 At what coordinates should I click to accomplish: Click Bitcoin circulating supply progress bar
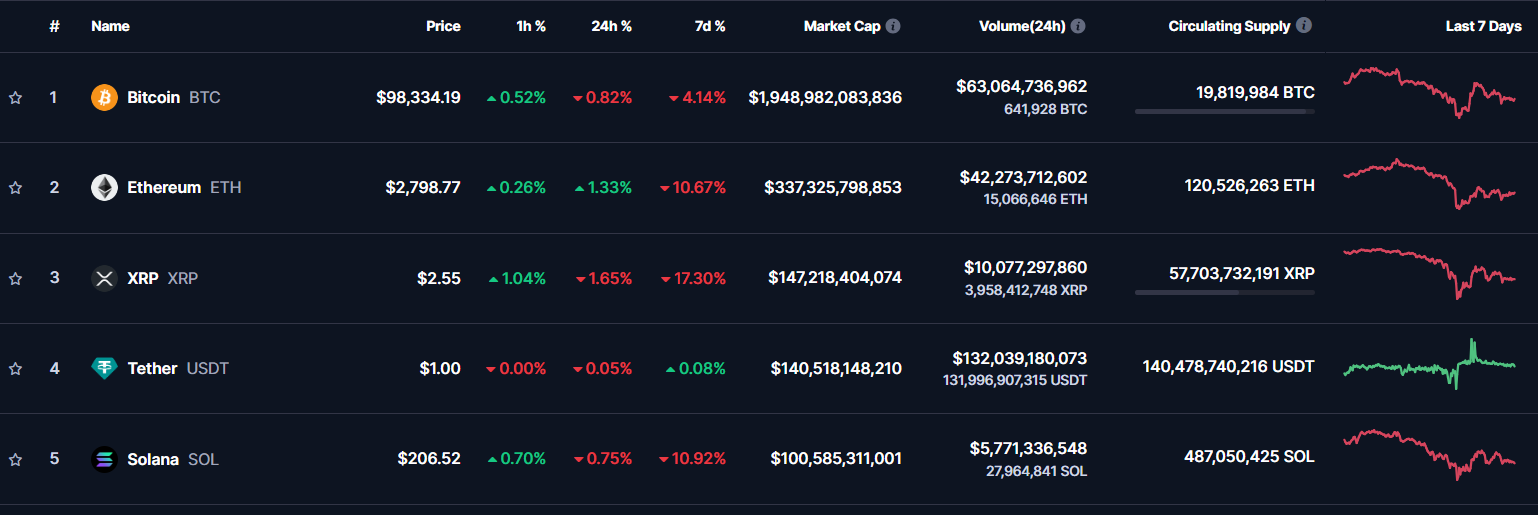pyautogui.click(x=1225, y=112)
